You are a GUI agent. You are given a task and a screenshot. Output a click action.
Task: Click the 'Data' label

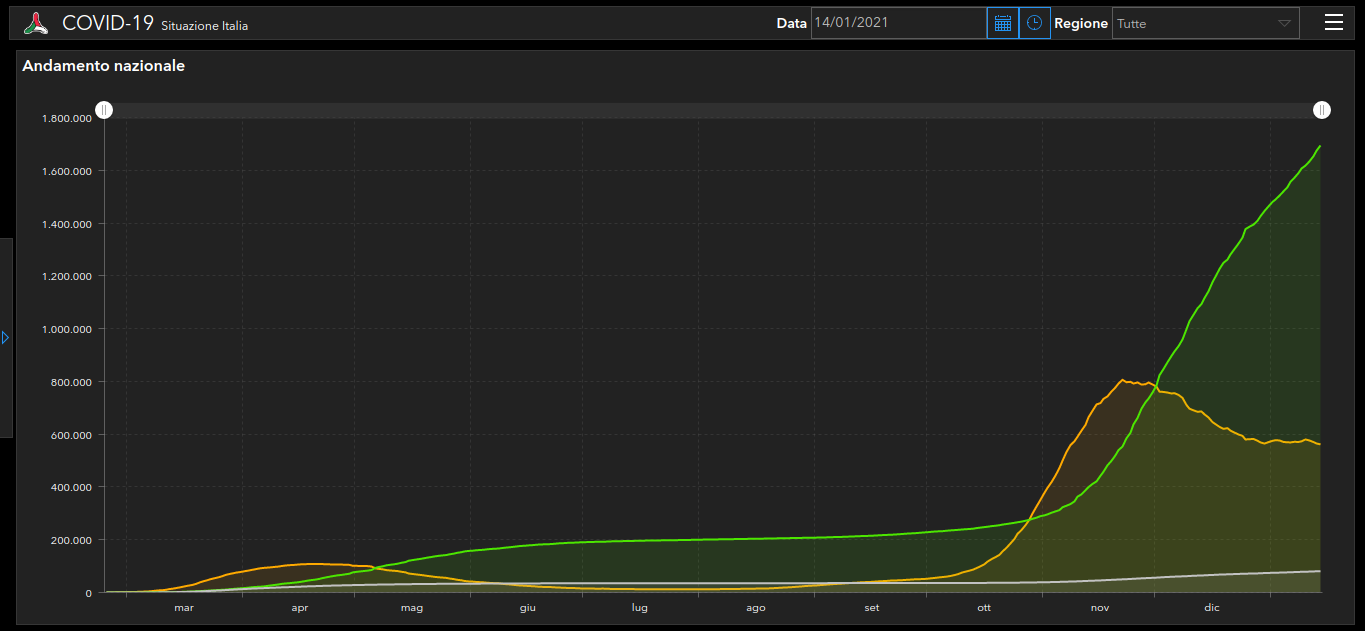[791, 23]
